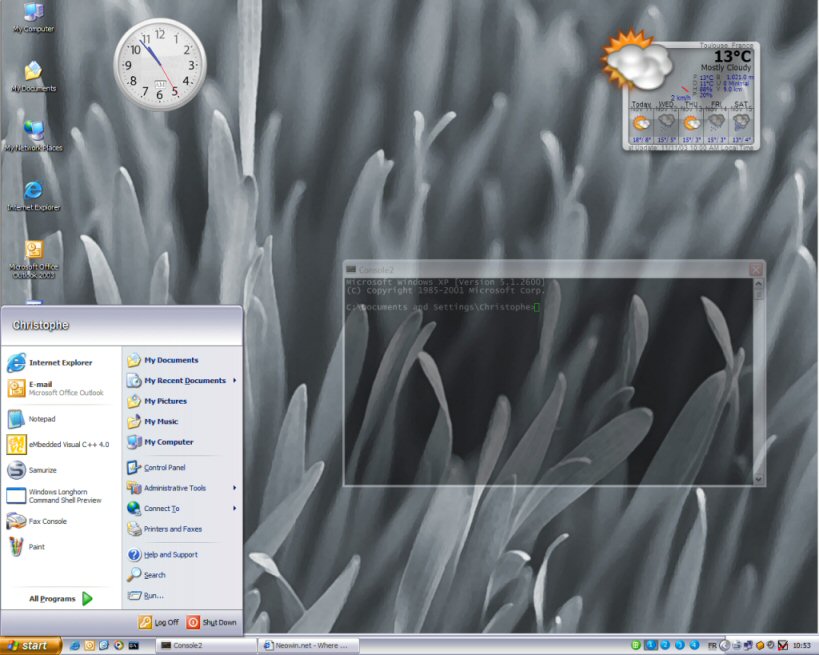Switch to virtual desktop 4
Viewport: 819px width, 655px height.
[695, 645]
